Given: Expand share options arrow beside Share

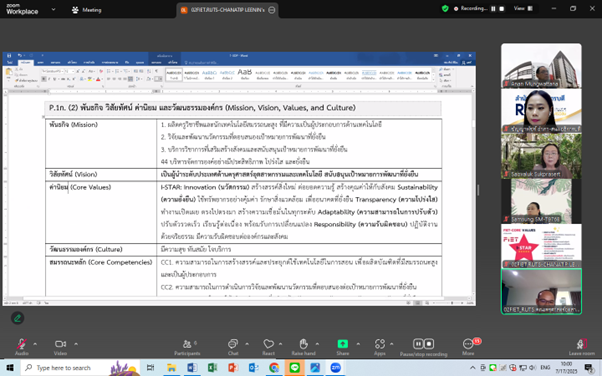Looking at the screenshot, I should point(358,344).
